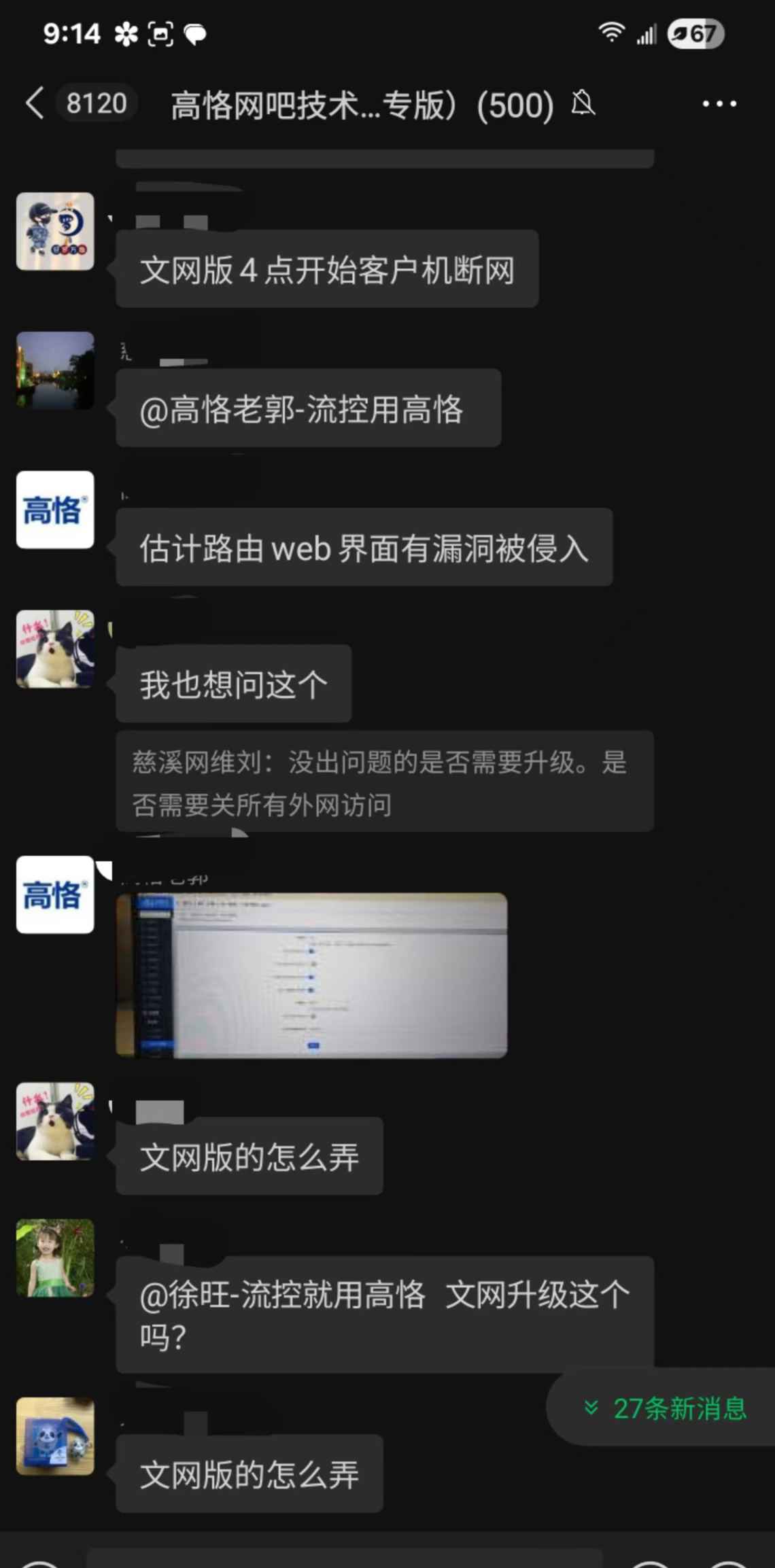Tap the 8120 unread count badge
Screen dimensions: 775x1568
coord(97,103)
